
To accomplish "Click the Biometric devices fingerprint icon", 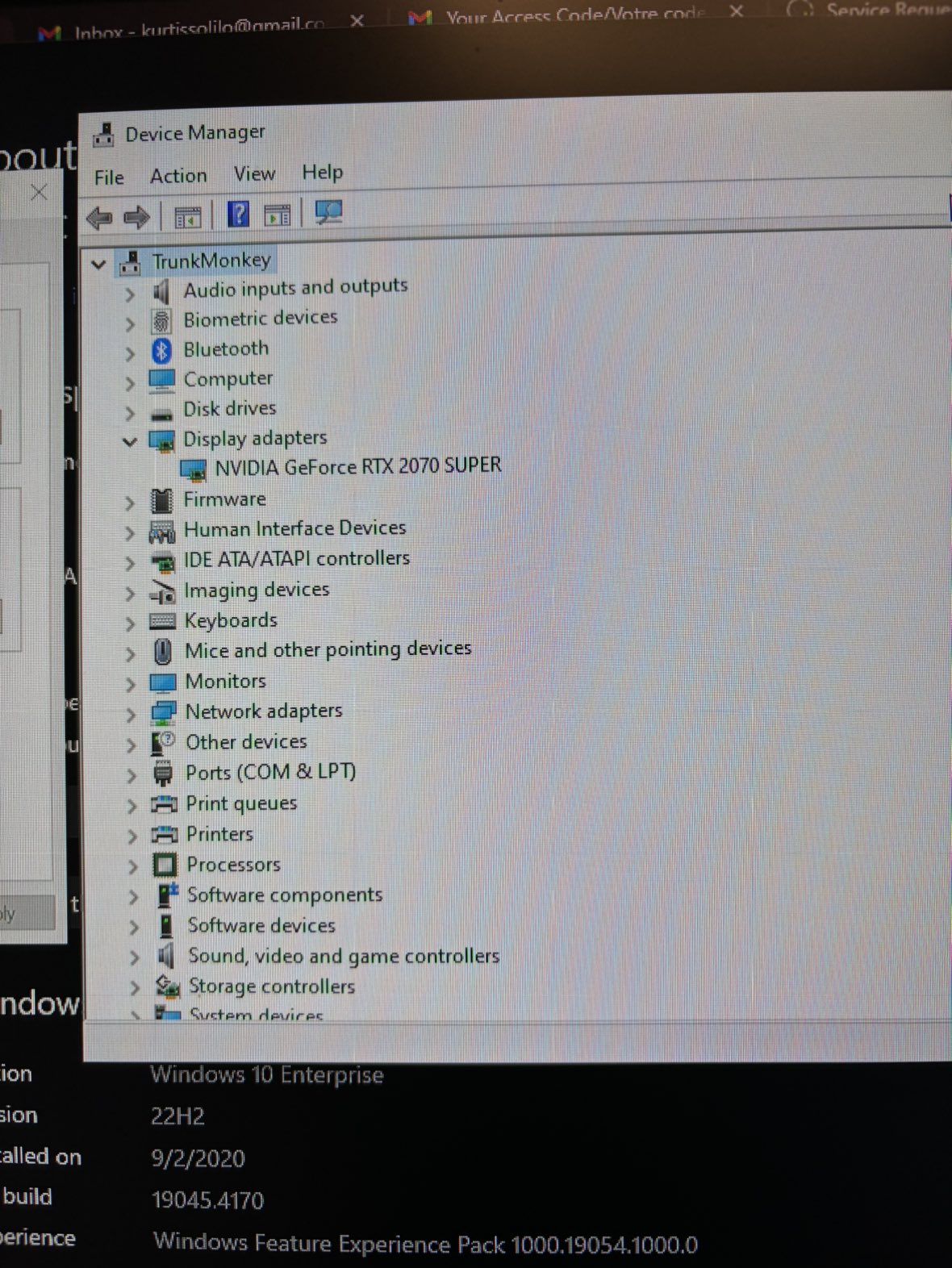I will pyautogui.click(x=161, y=320).
